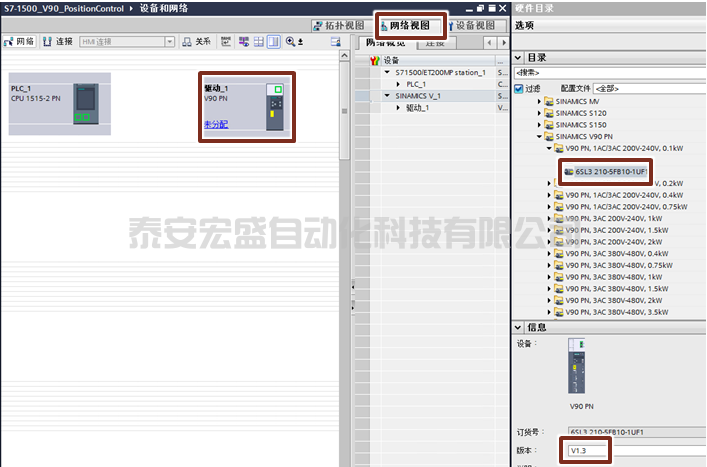707x467 pixels.
Task: Select V90 PN 3AC 200V-240V 1.5kW folder
Action: click(x=617, y=230)
